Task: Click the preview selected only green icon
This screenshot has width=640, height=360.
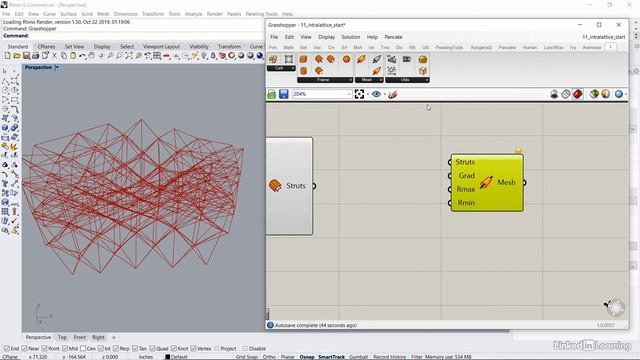Action: click(x=594, y=94)
